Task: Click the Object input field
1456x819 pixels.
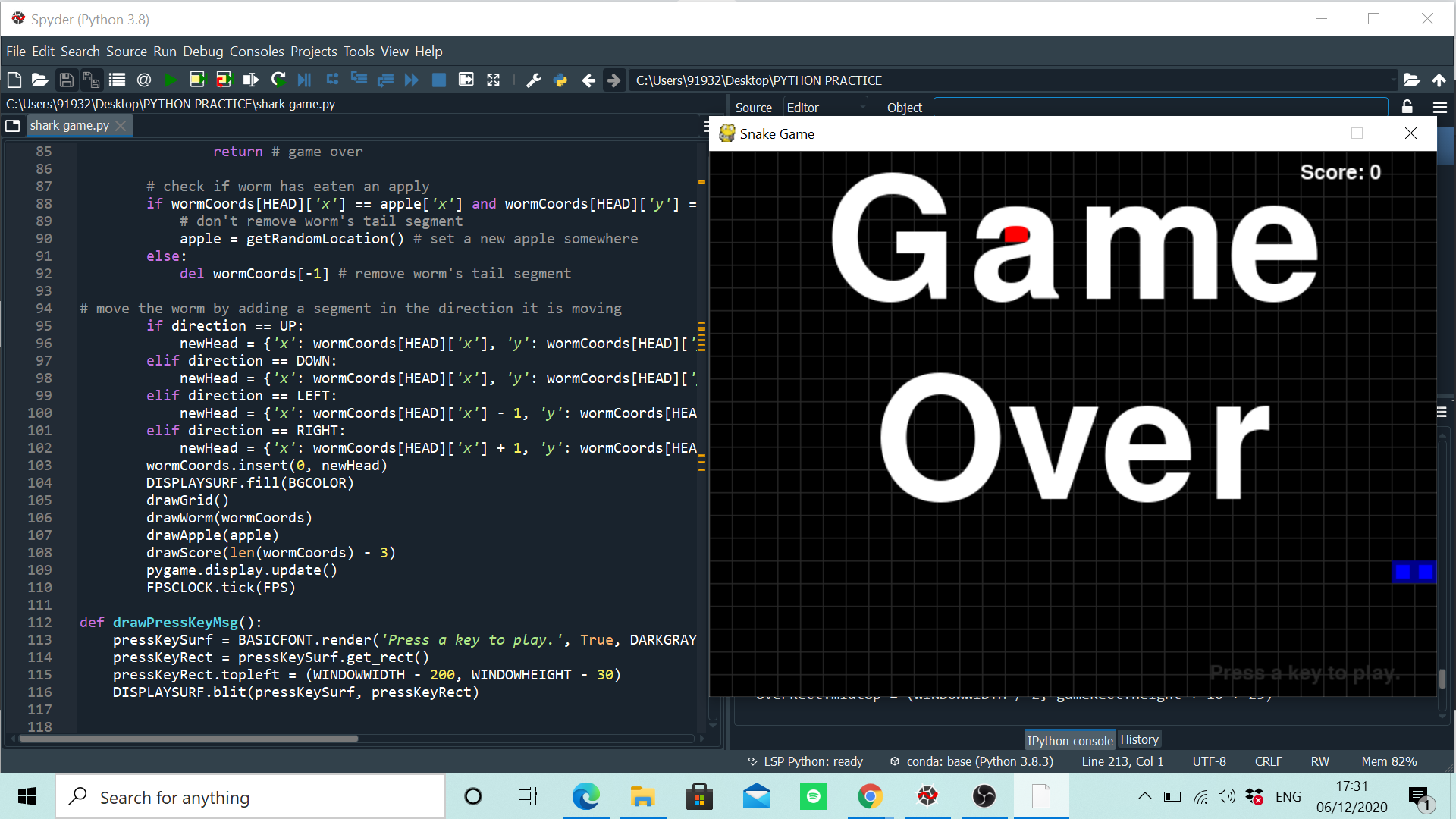Action: click(x=1160, y=108)
